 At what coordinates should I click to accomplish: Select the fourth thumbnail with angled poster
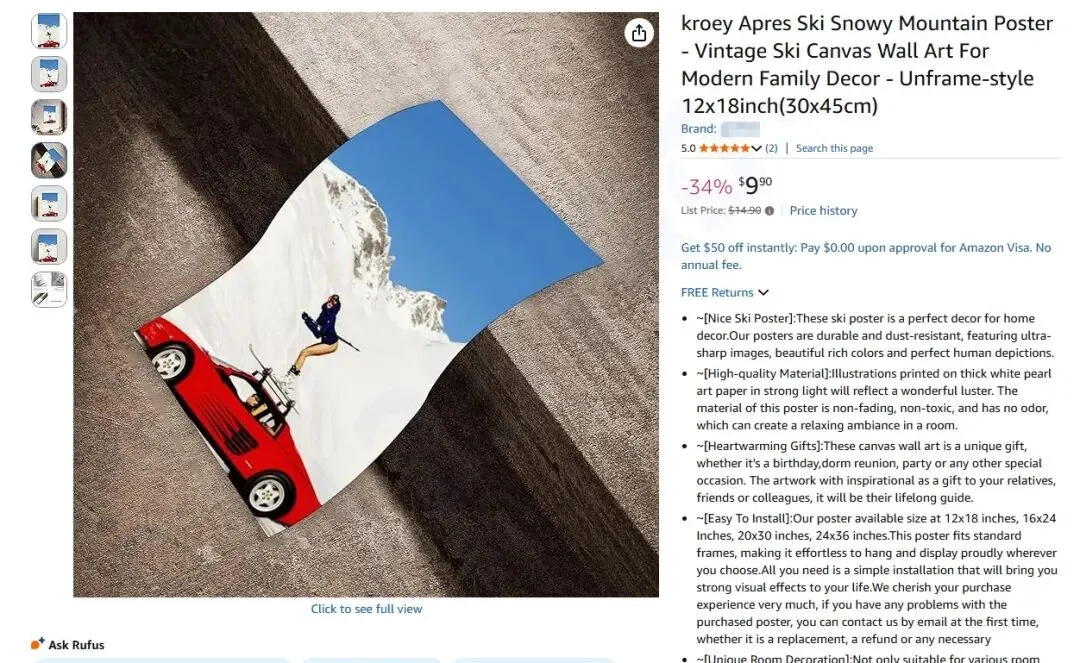click(49, 160)
